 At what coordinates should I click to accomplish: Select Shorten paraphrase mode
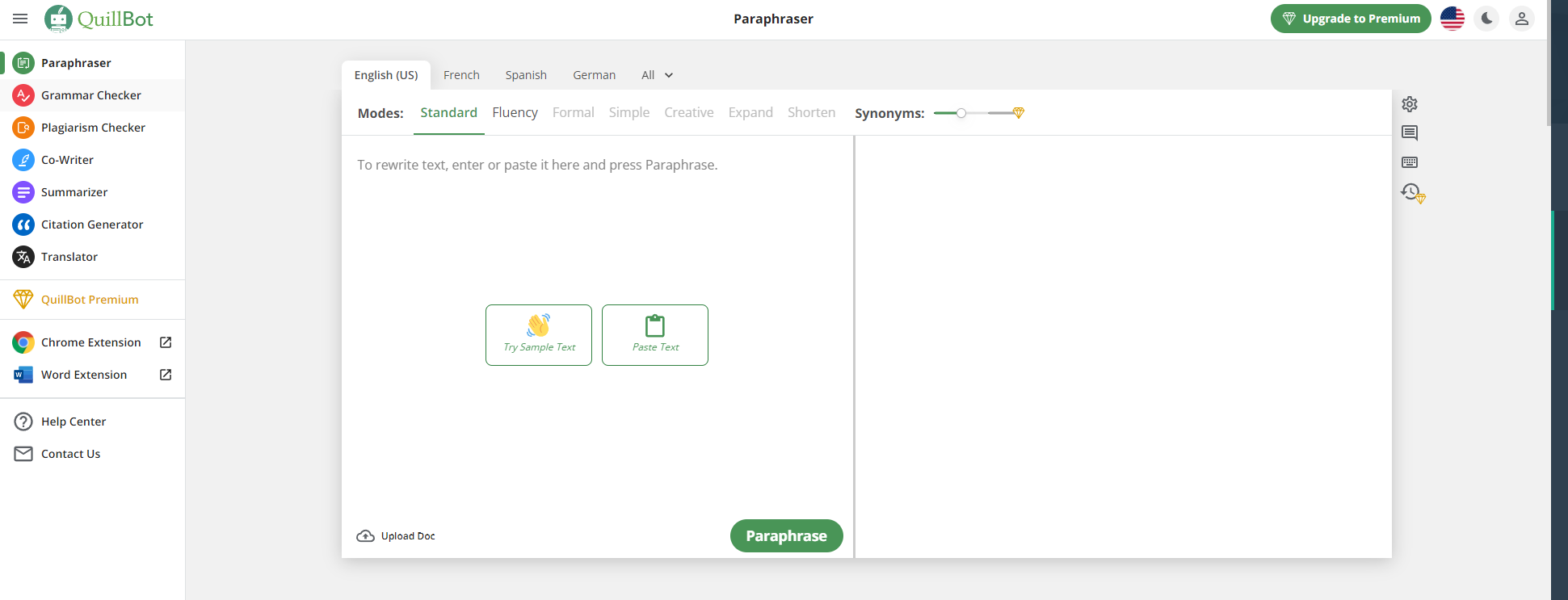811,113
